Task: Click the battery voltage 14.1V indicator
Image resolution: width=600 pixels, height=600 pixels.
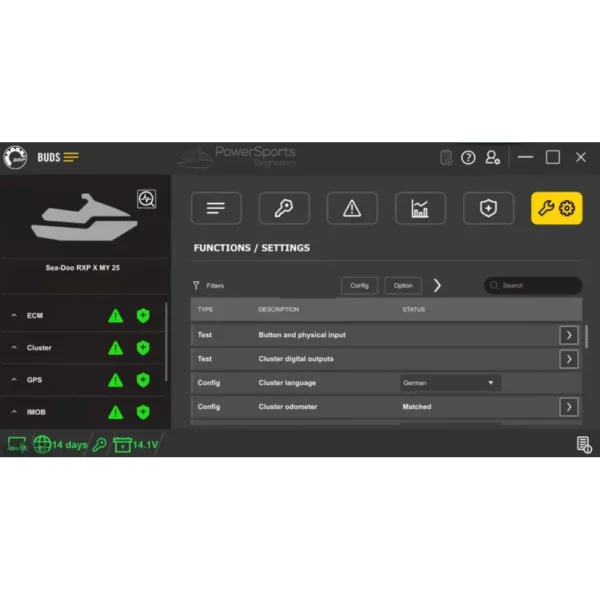Action: tap(136, 445)
